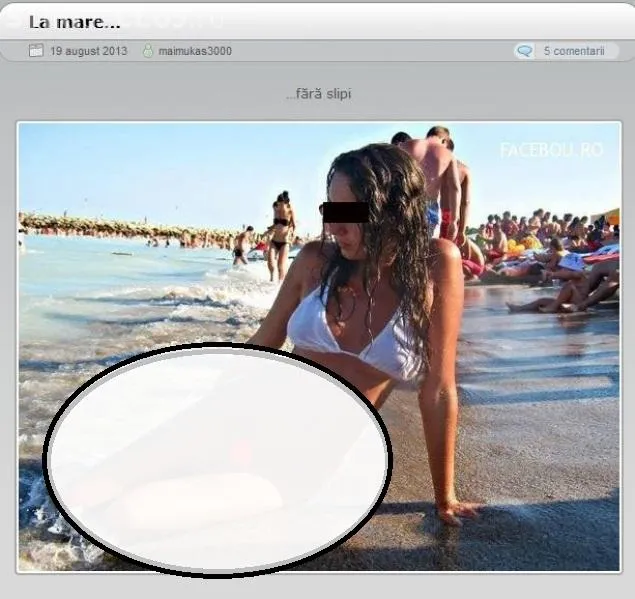
Task: Click the calendar icon beside the date
Action: pyautogui.click(x=36, y=51)
